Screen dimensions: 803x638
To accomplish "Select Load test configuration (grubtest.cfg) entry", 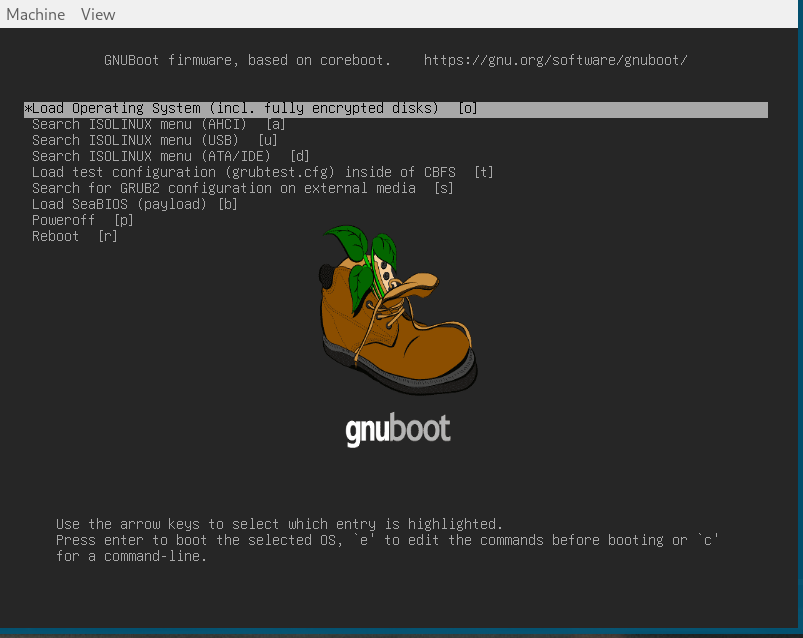I will (262, 172).
